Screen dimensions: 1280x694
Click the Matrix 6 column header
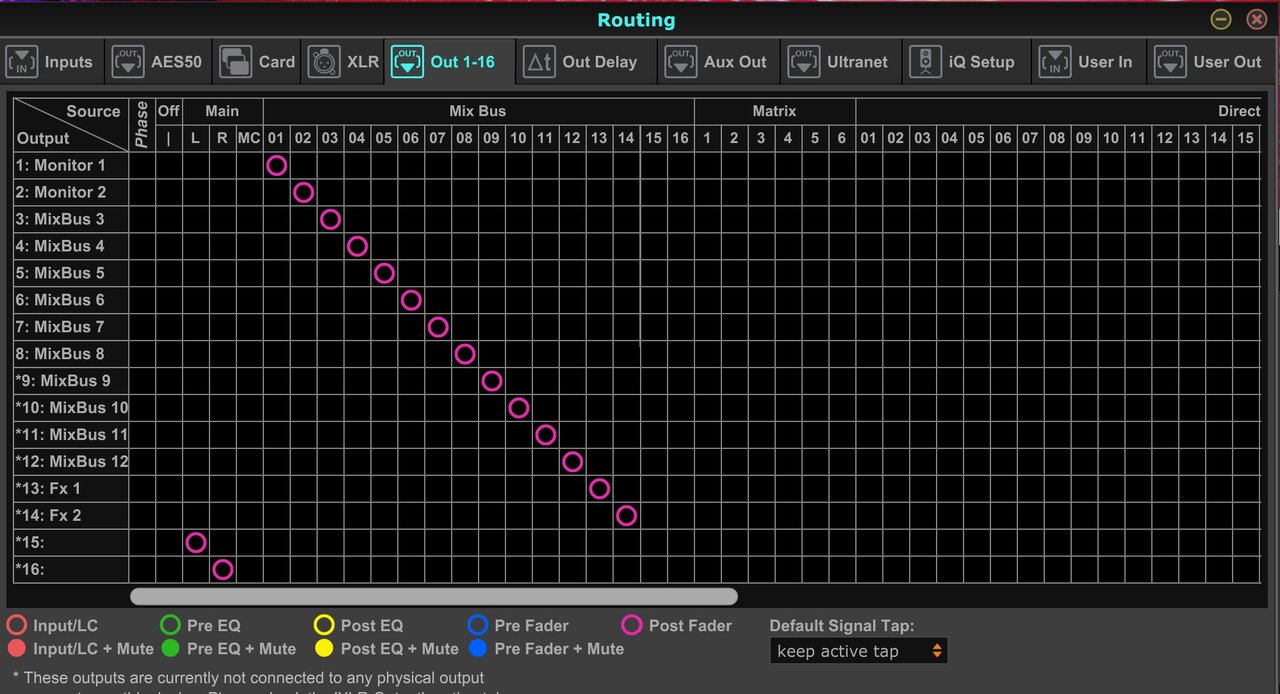tap(842, 138)
